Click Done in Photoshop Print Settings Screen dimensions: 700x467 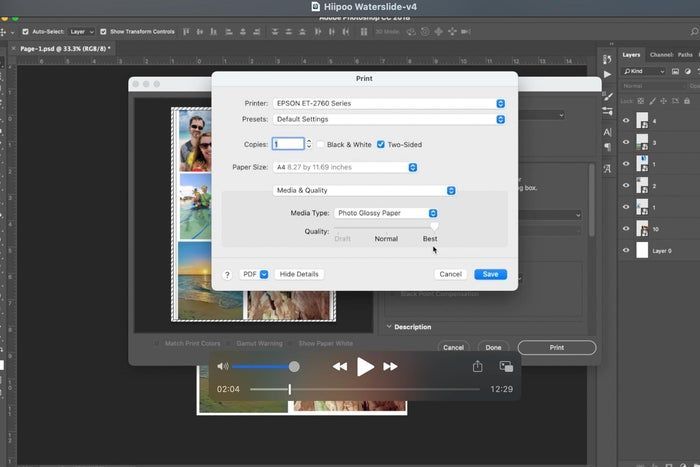tap(493, 347)
